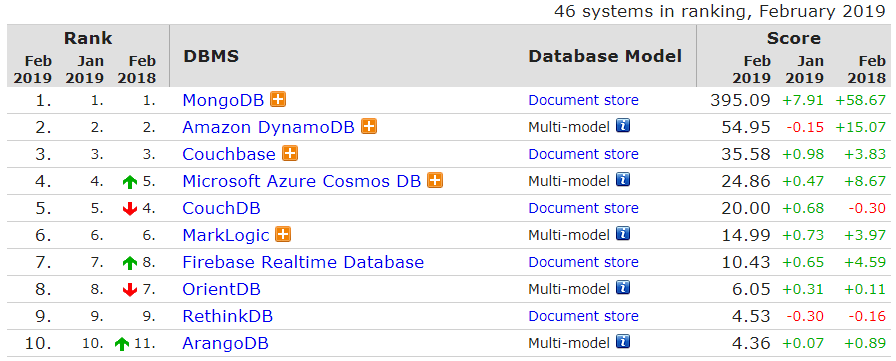The height and width of the screenshot is (361, 896).
Task: Open the OrientDB link
Action: [222, 289]
